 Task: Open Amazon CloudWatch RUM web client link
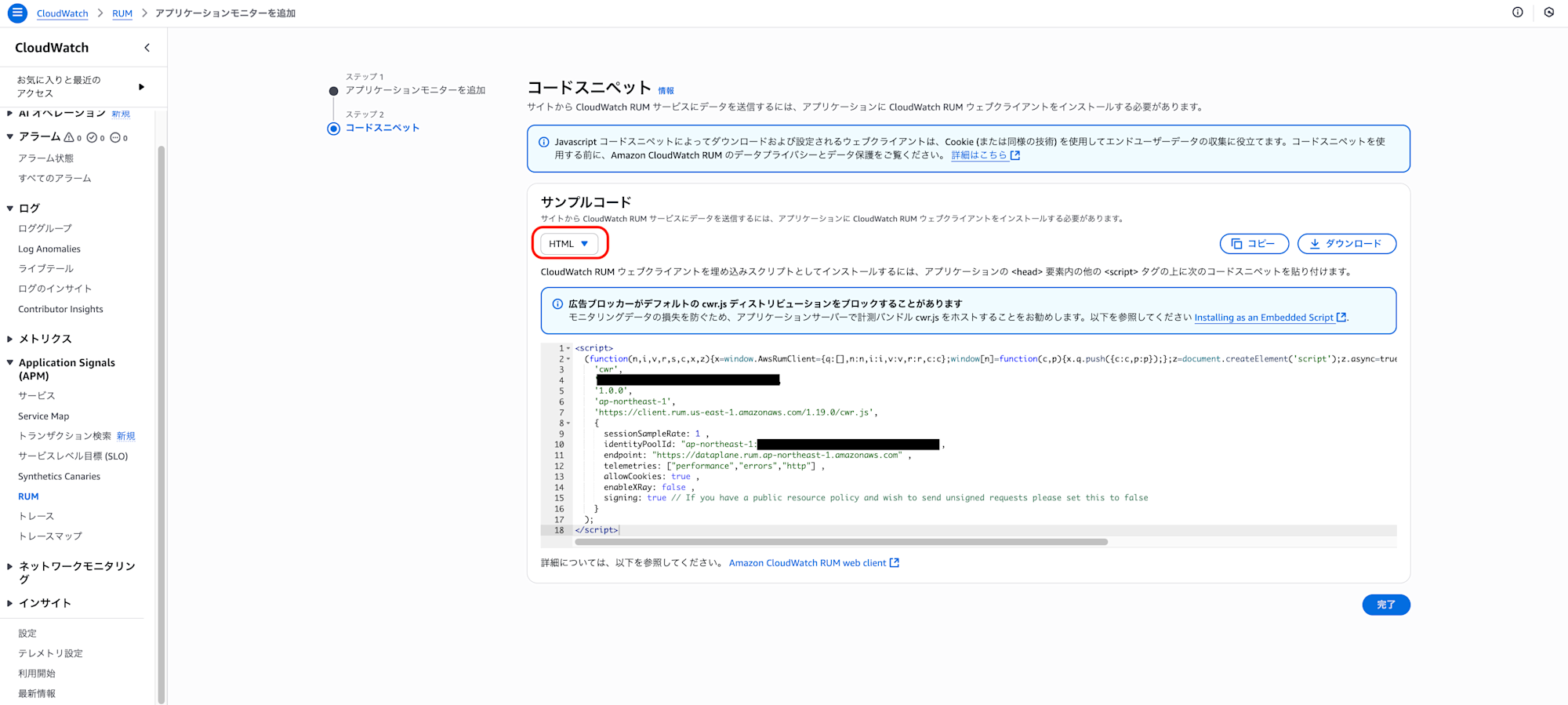[808, 563]
